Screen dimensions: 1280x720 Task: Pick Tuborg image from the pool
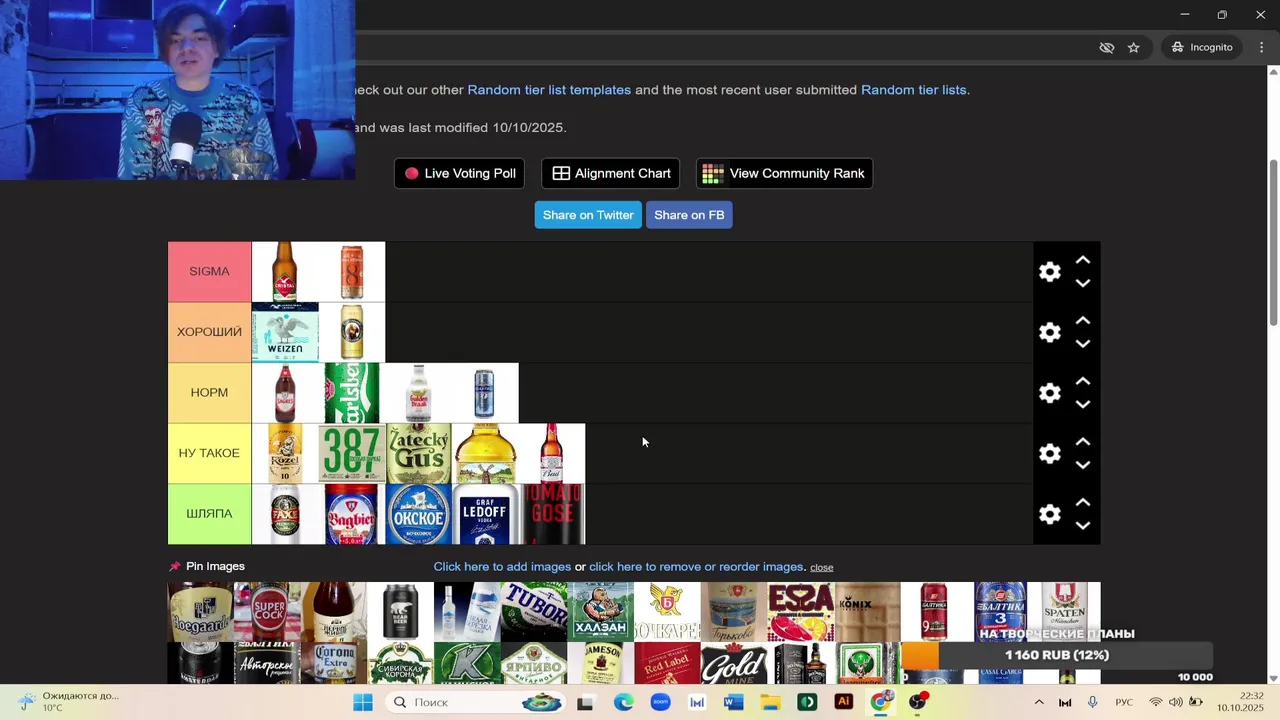pos(534,611)
